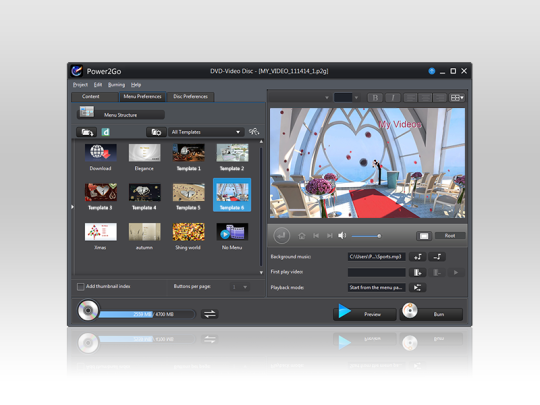
Task: Click the safe zone display icon
Action: tap(424, 236)
